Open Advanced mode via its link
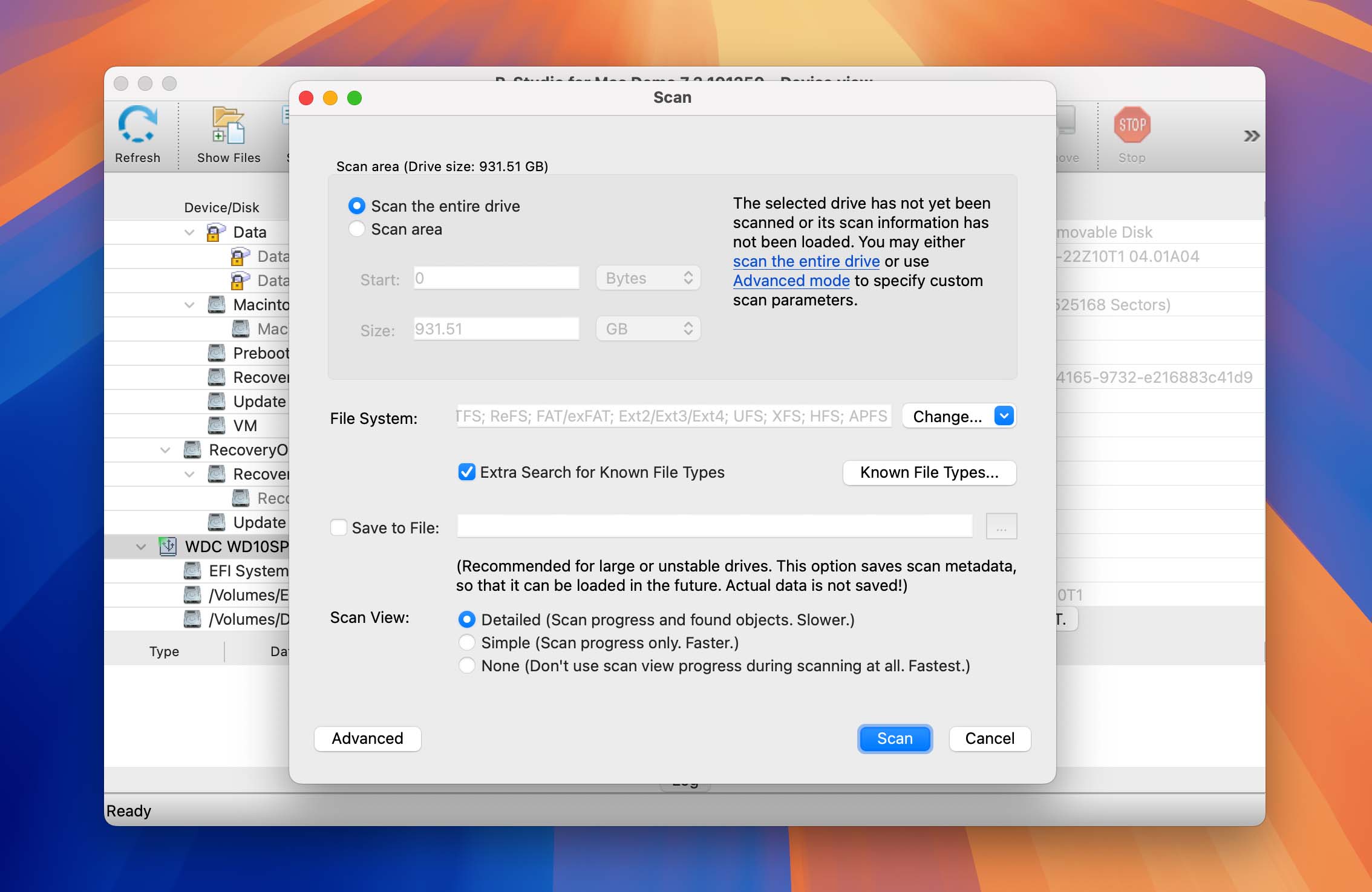The image size is (1372, 892). [x=791, y=281]
